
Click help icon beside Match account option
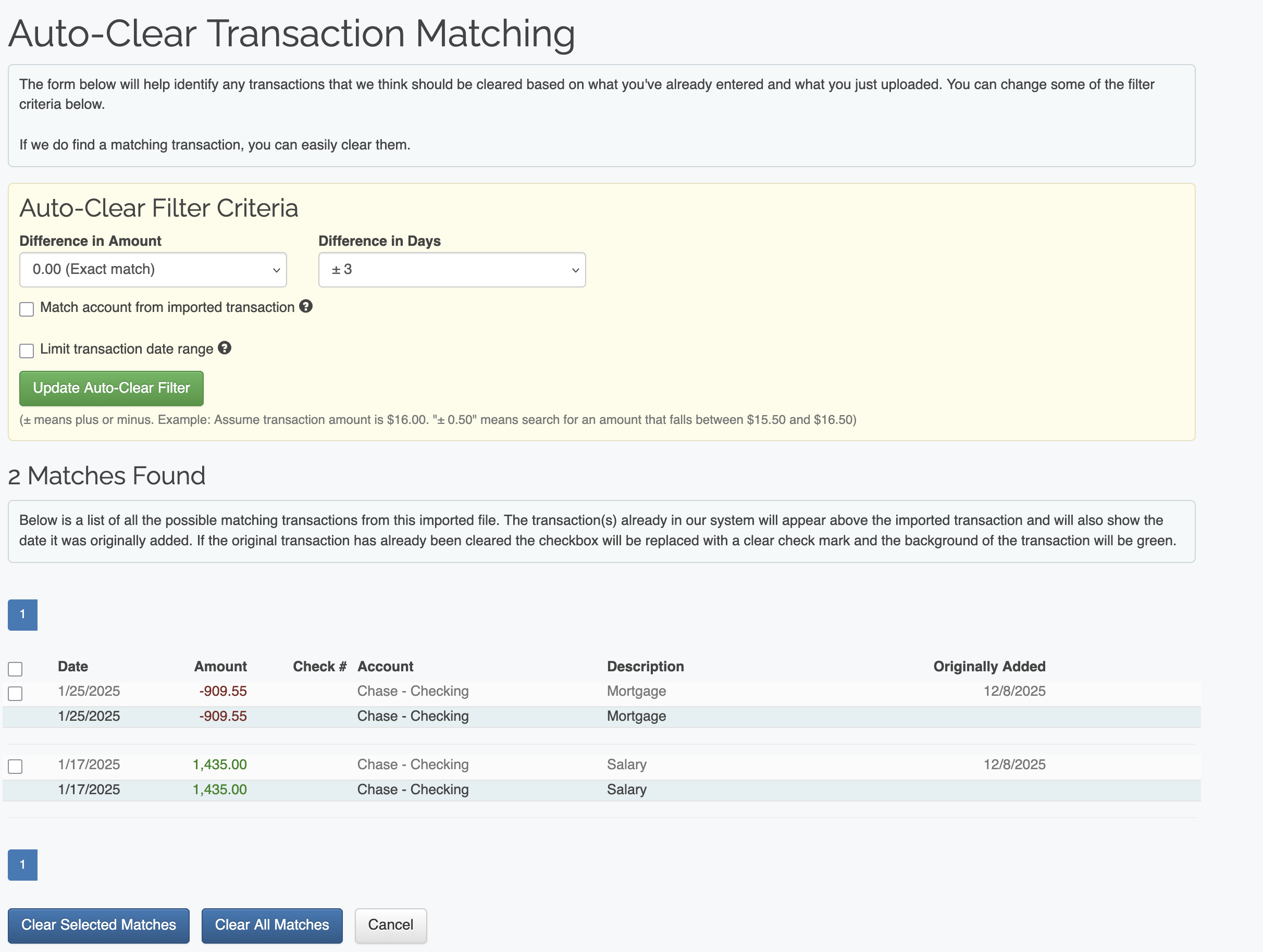(x=306, y=307)
